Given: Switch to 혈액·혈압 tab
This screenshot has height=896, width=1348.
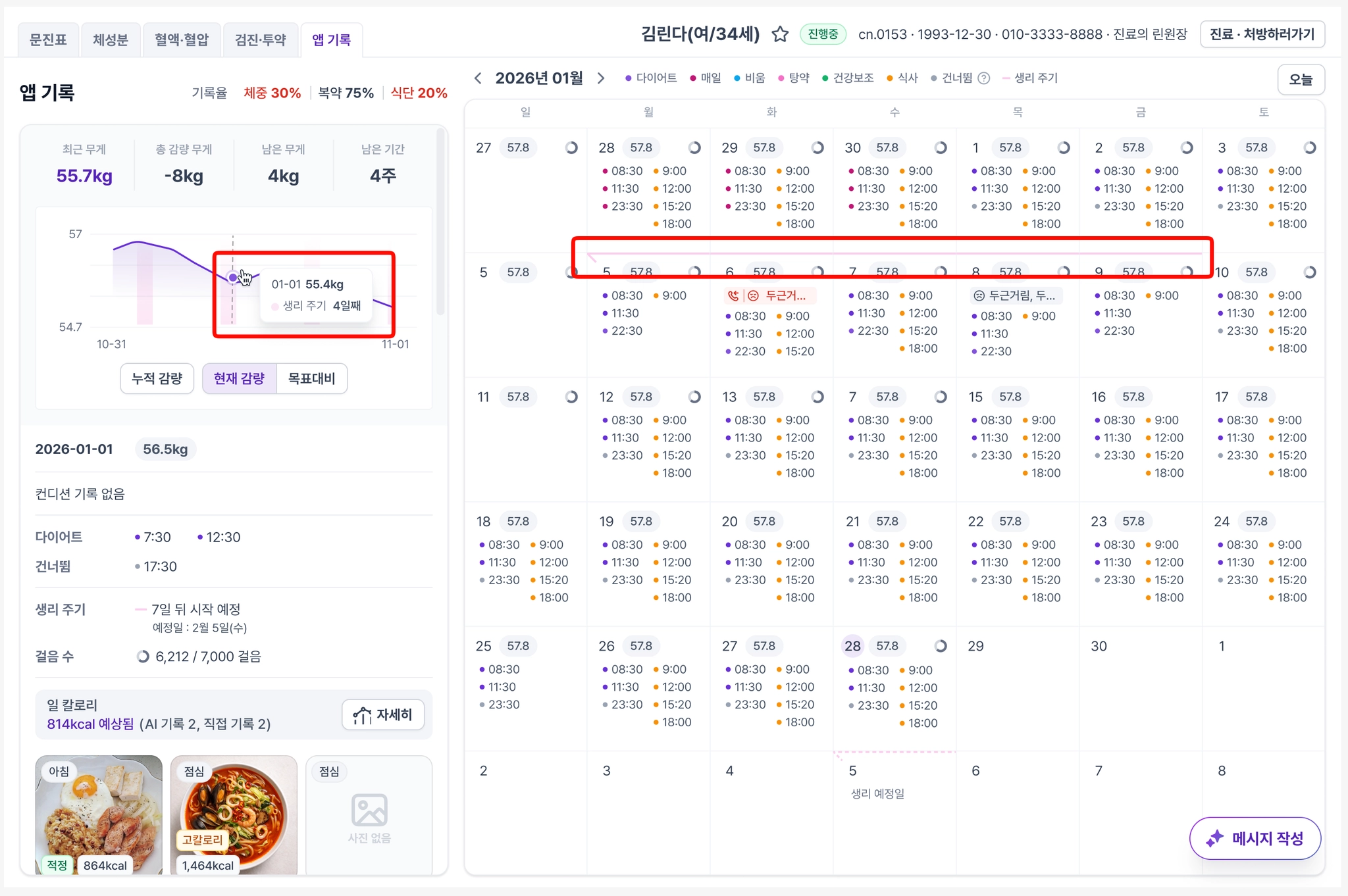Looking at the screenshot, I should coord(182,40).
